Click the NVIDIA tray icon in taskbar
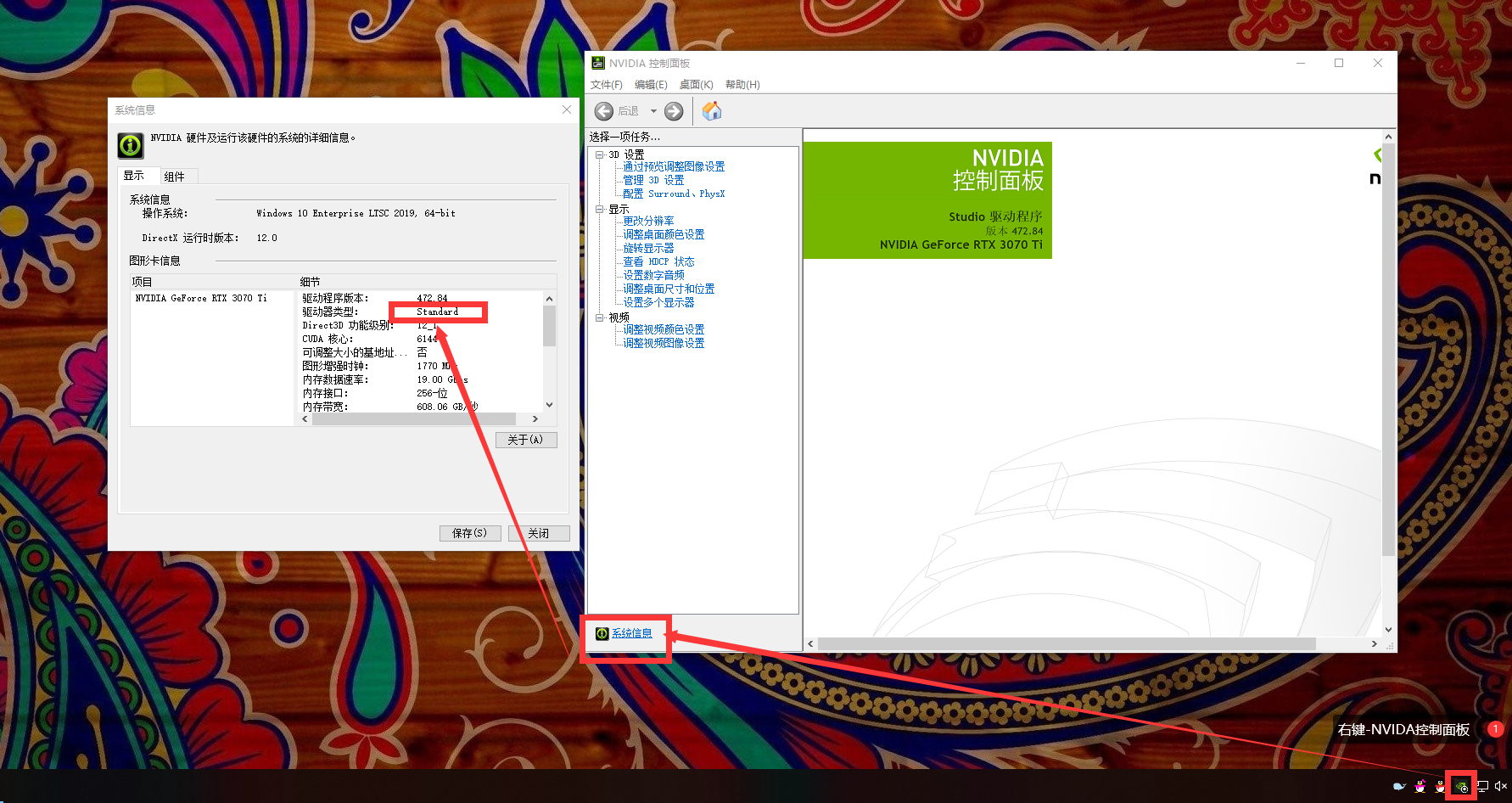The image size is (1512, 803). [1461, 787]
